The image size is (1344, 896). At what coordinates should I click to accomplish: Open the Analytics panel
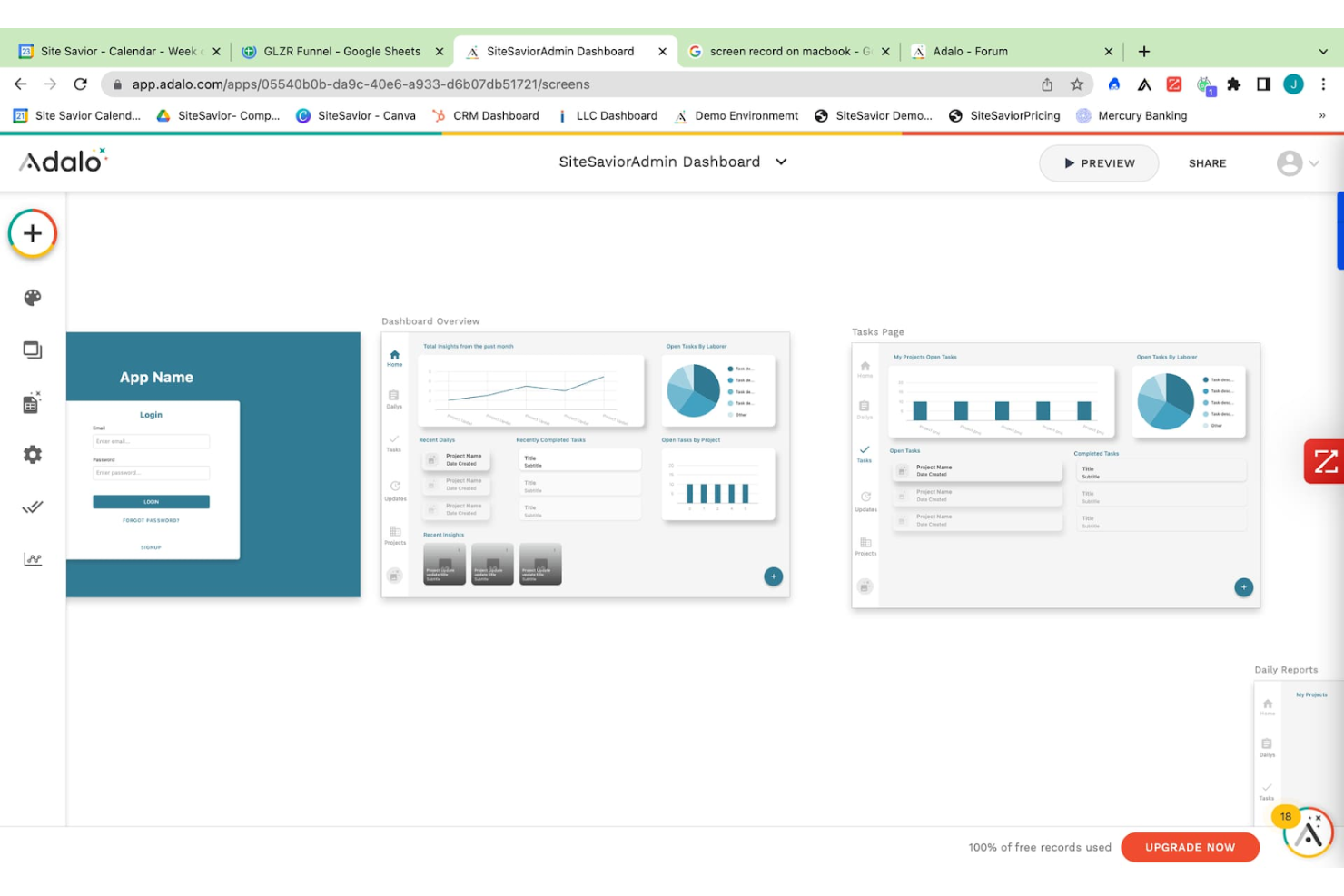coord(32,558)
